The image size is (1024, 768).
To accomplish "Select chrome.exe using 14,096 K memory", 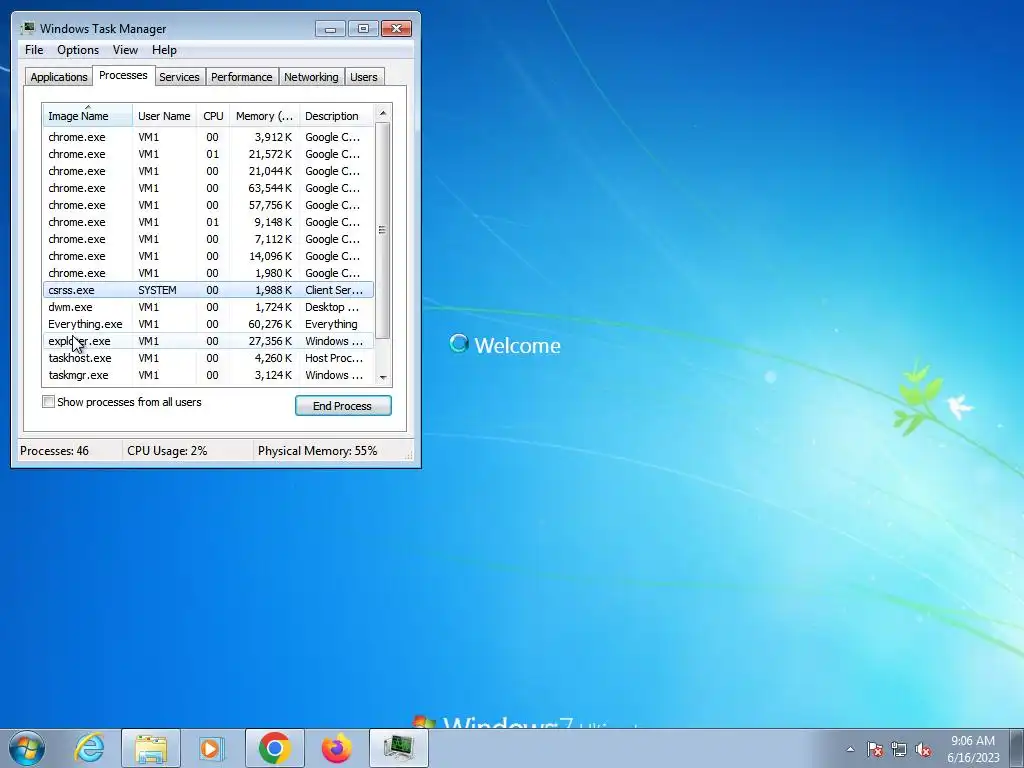I will (x=208, y=256).
